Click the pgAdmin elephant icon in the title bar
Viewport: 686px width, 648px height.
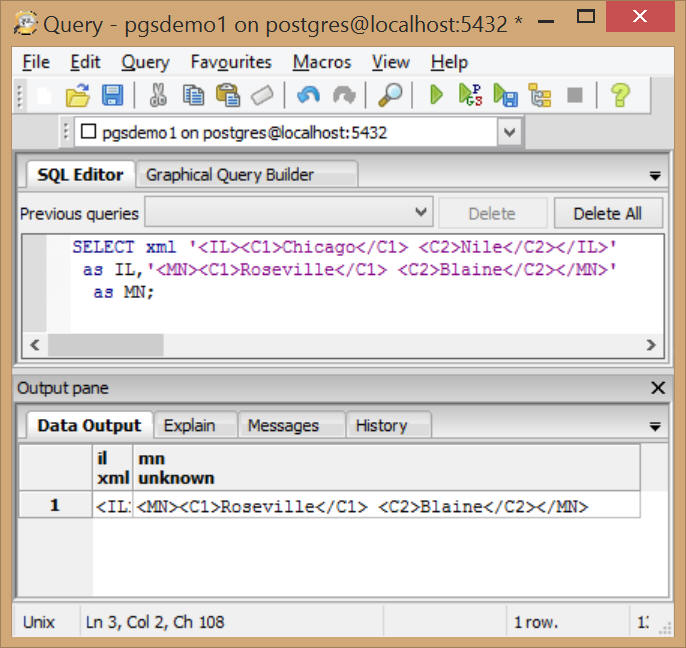25,23
